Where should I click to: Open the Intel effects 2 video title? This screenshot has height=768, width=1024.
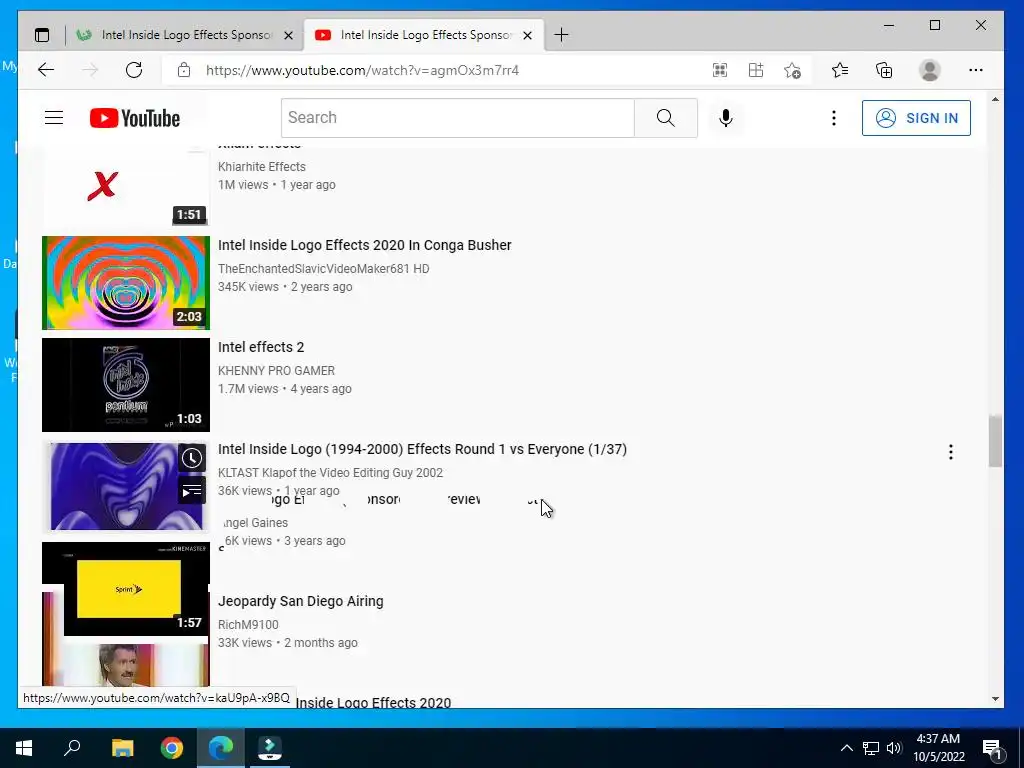261,347
